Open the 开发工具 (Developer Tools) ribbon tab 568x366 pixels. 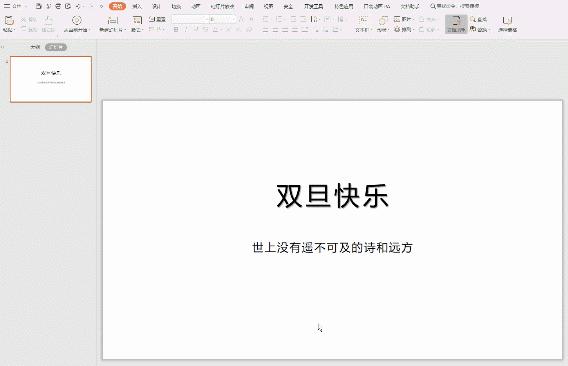pyautogui.click(x=314, y=6)
